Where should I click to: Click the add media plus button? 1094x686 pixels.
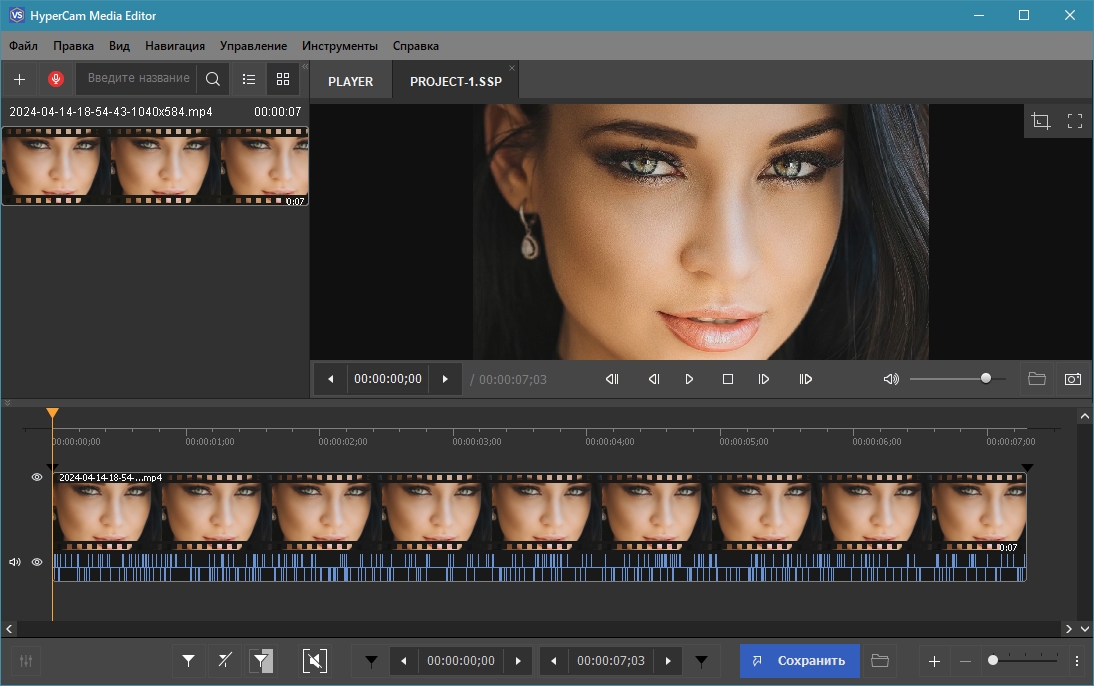tap(19, 79)
